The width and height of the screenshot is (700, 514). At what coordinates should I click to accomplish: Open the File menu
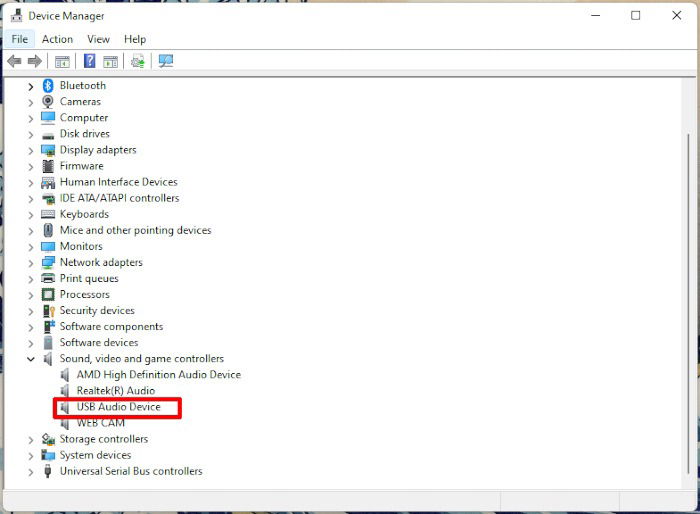[20, 39]
